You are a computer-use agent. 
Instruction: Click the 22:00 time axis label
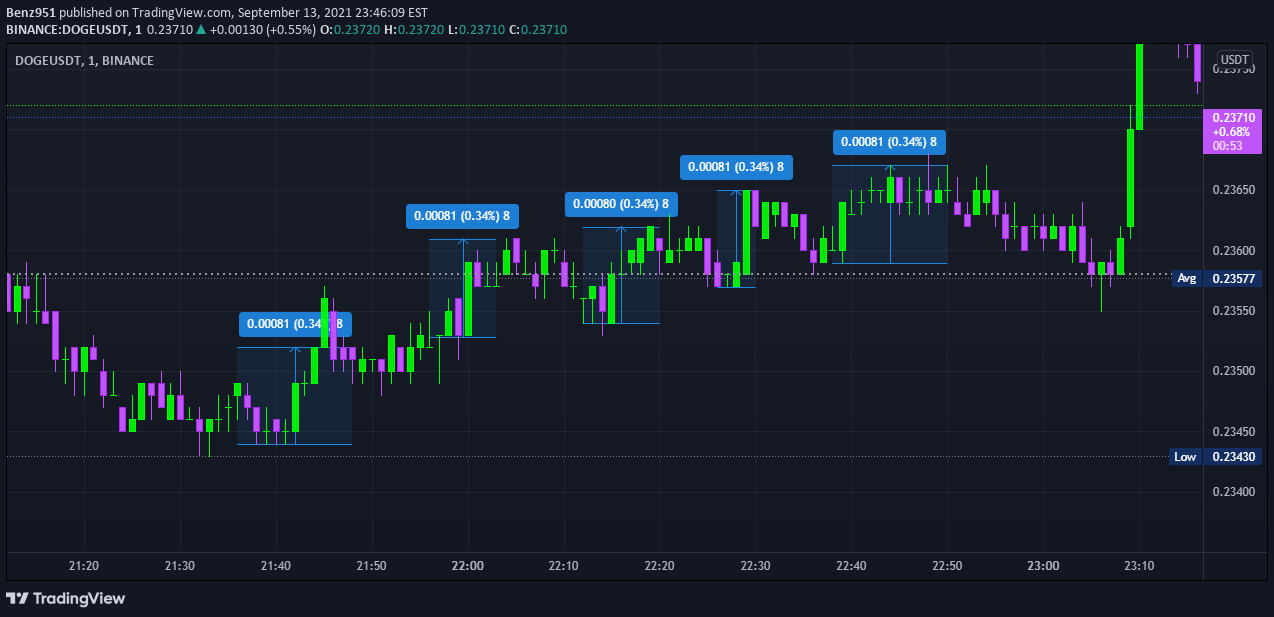click(467, 566)
